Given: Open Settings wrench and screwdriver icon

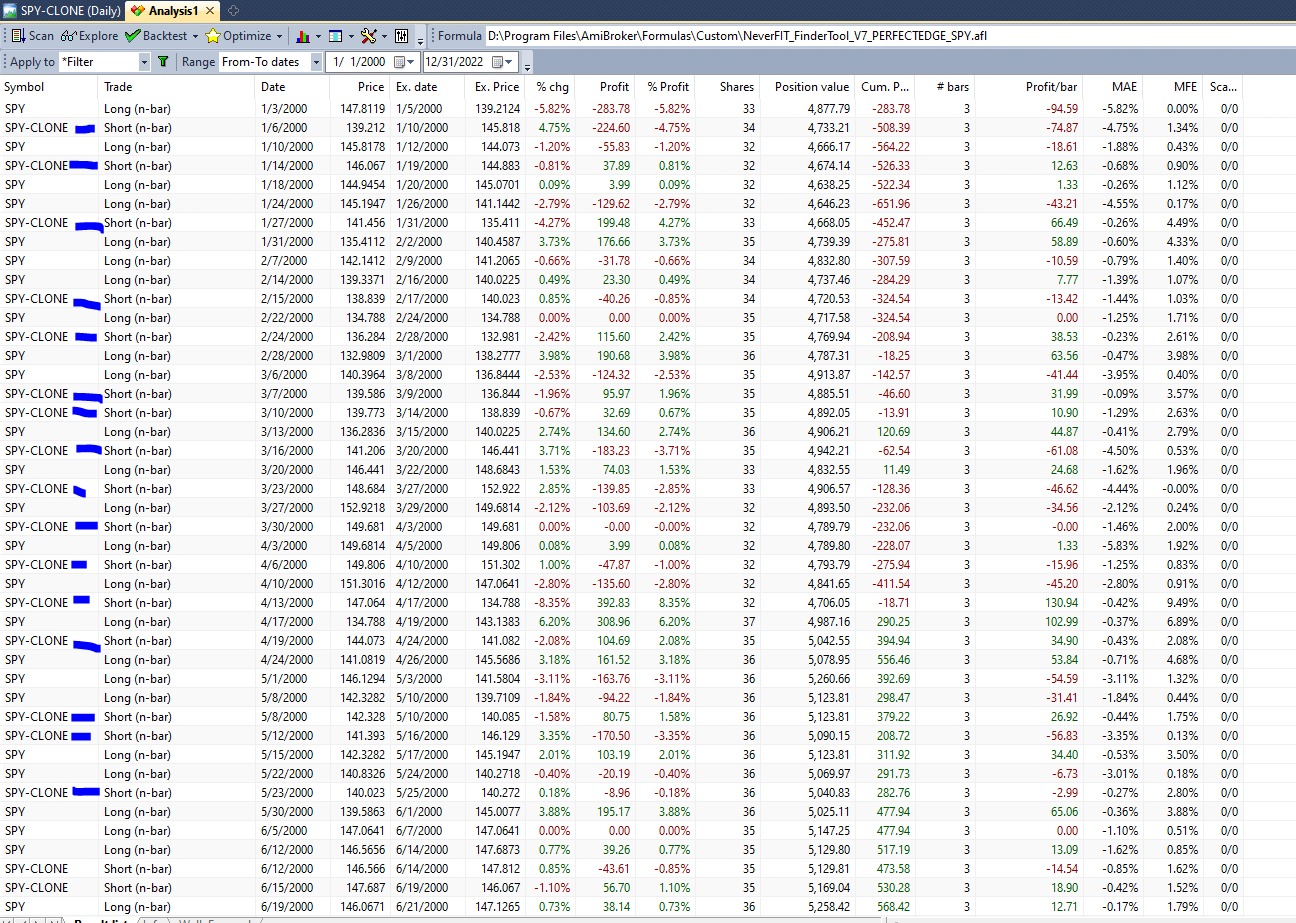Looking at the screenshot, I should pyautogui.click(x=368, y=36).
